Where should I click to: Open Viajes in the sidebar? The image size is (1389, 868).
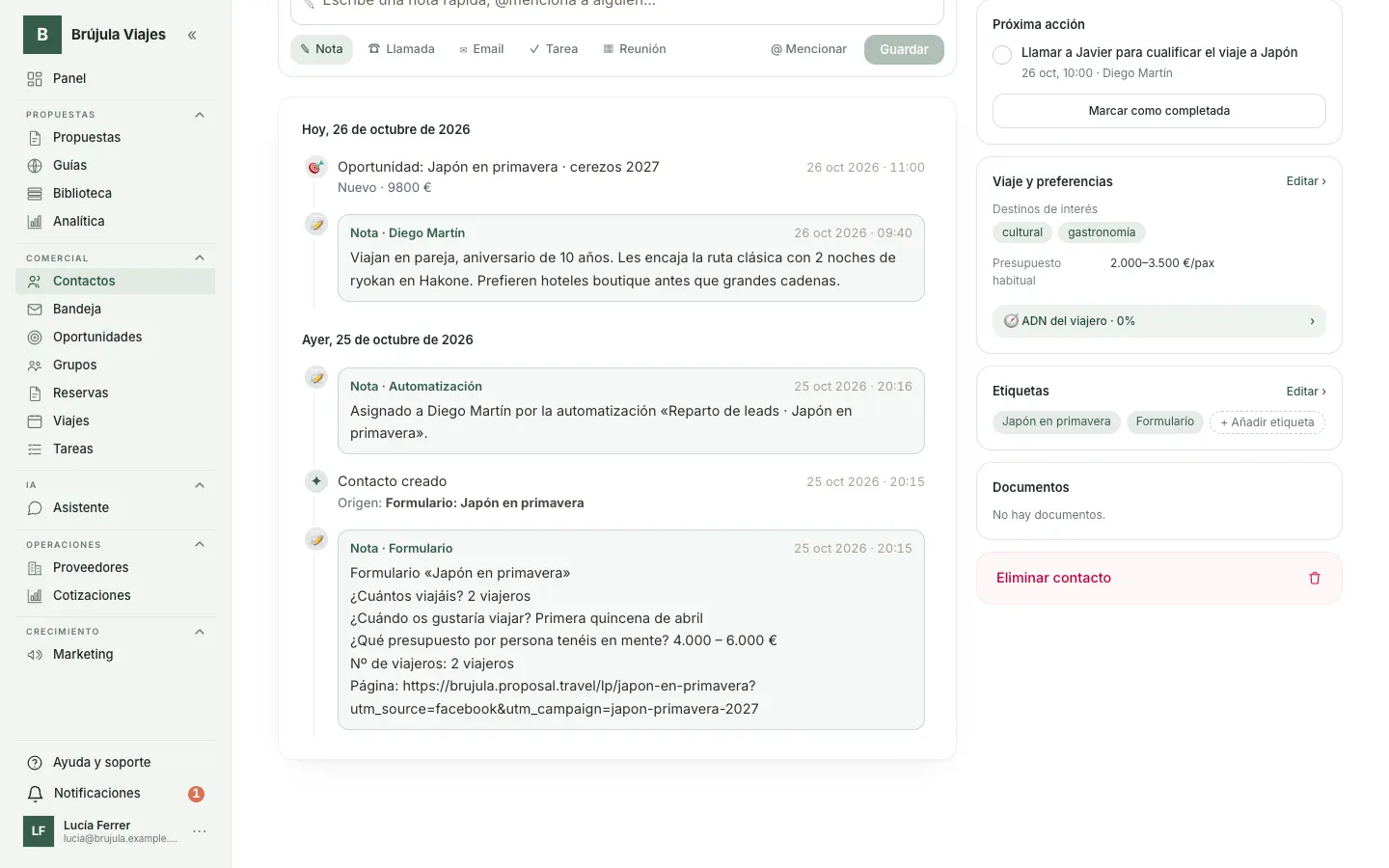(x=115, y=420)
